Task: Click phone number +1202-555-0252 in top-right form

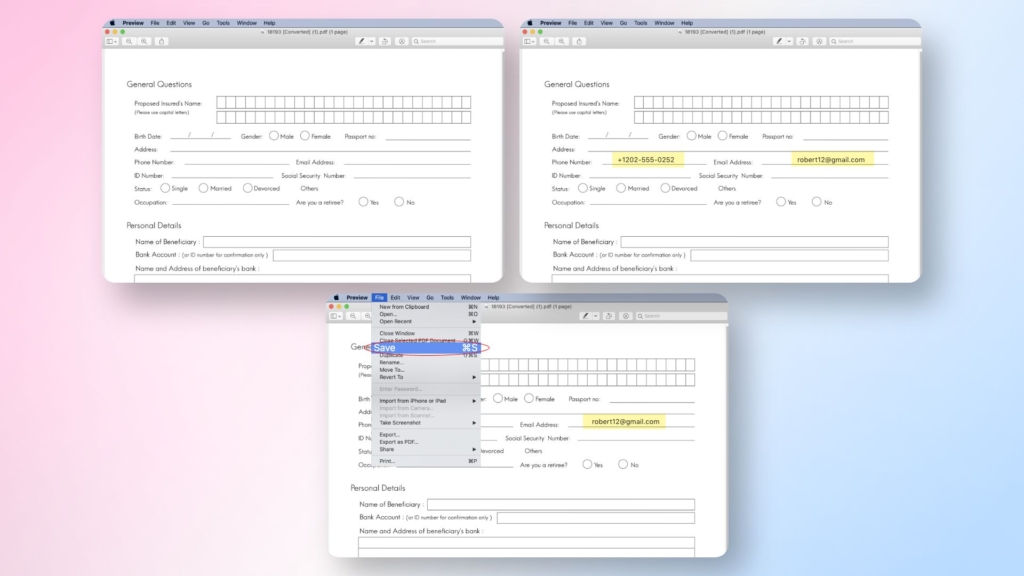Action: pyautogui.click(x=646, y=159)
